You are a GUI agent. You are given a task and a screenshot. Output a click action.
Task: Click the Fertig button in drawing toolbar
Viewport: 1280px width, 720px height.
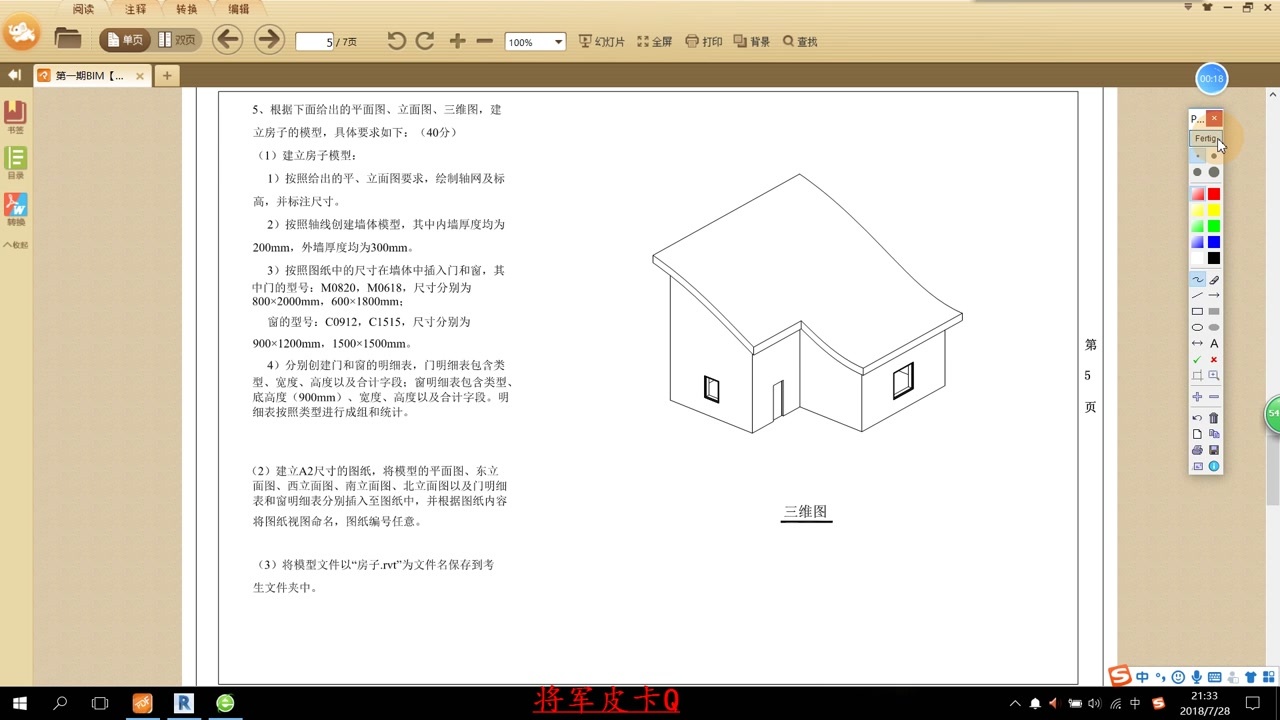[1206, 139]
